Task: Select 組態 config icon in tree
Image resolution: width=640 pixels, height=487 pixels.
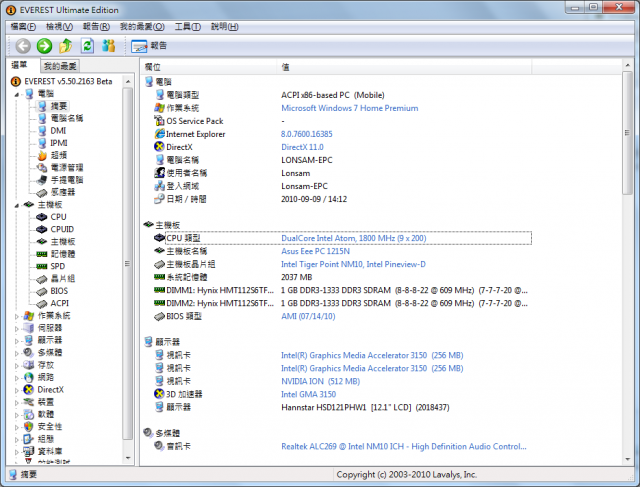Action: 29,439
